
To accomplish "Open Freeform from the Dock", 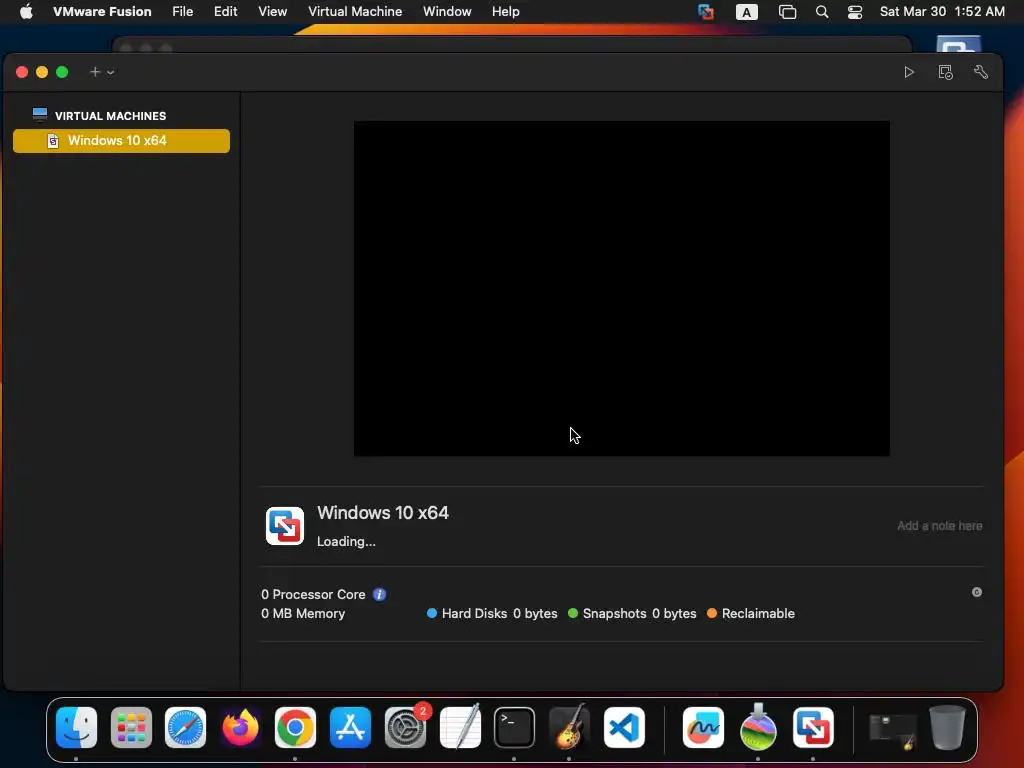I will click(703, 728).
